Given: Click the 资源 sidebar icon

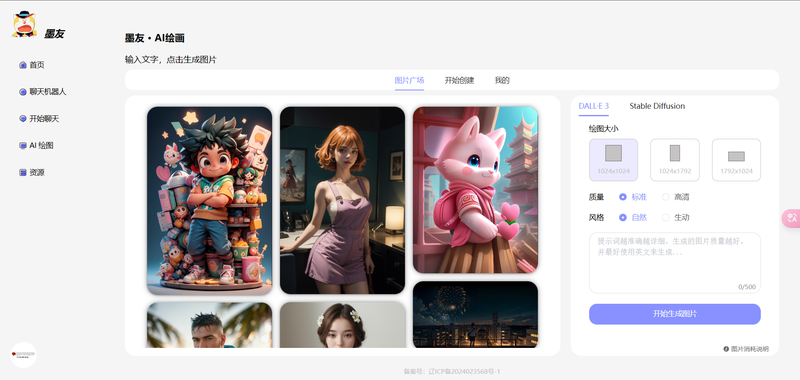Looking at the screenshot, I should (x=22, y=172).
